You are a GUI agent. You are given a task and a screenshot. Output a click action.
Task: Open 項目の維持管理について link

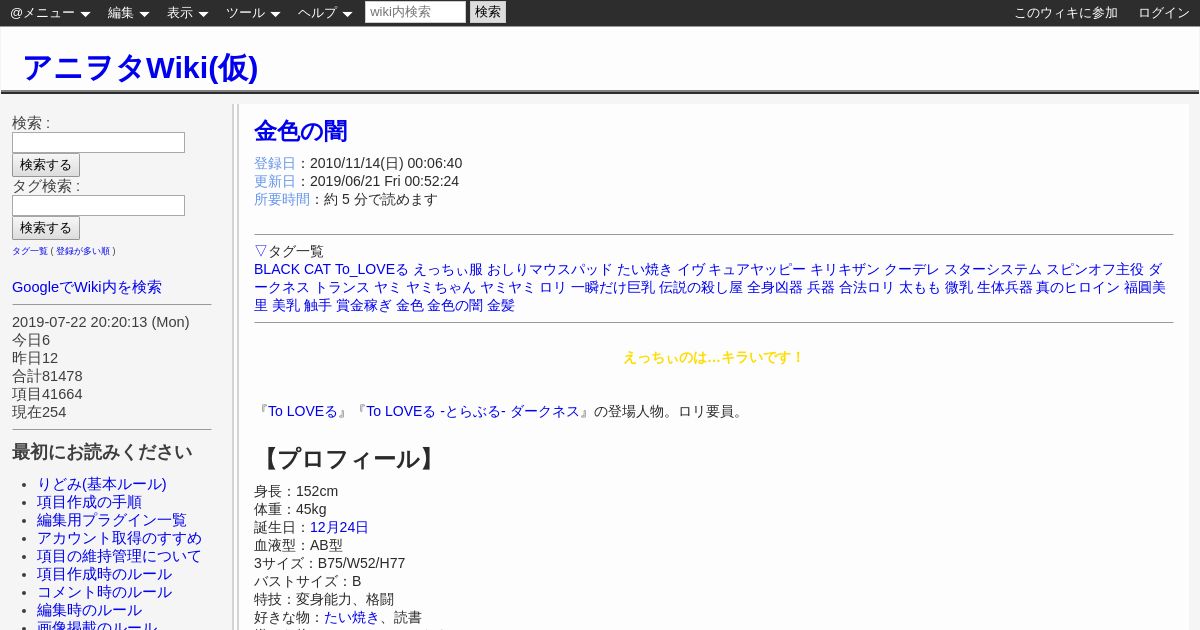[x=119, y=556]
